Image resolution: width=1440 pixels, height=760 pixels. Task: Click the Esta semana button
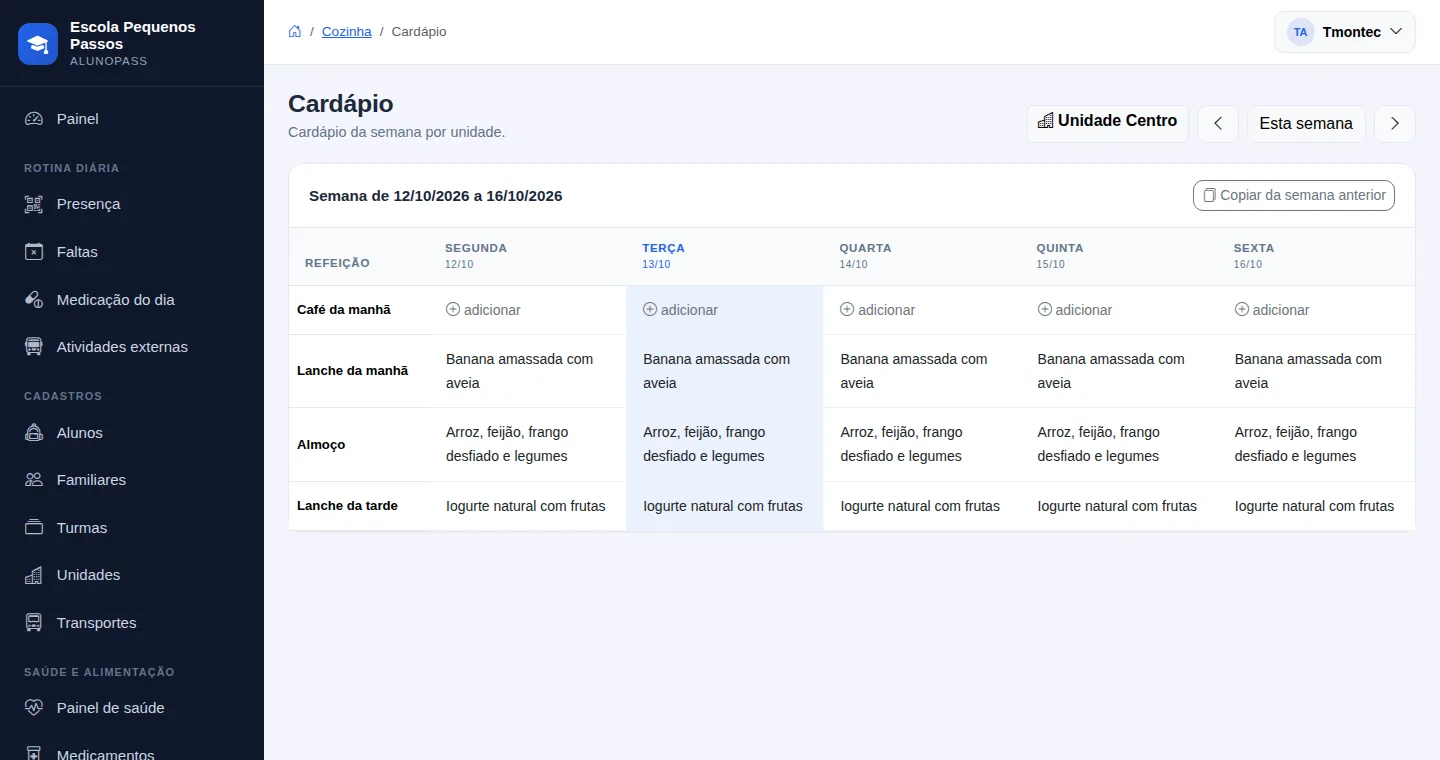(x=1306, y=124)
